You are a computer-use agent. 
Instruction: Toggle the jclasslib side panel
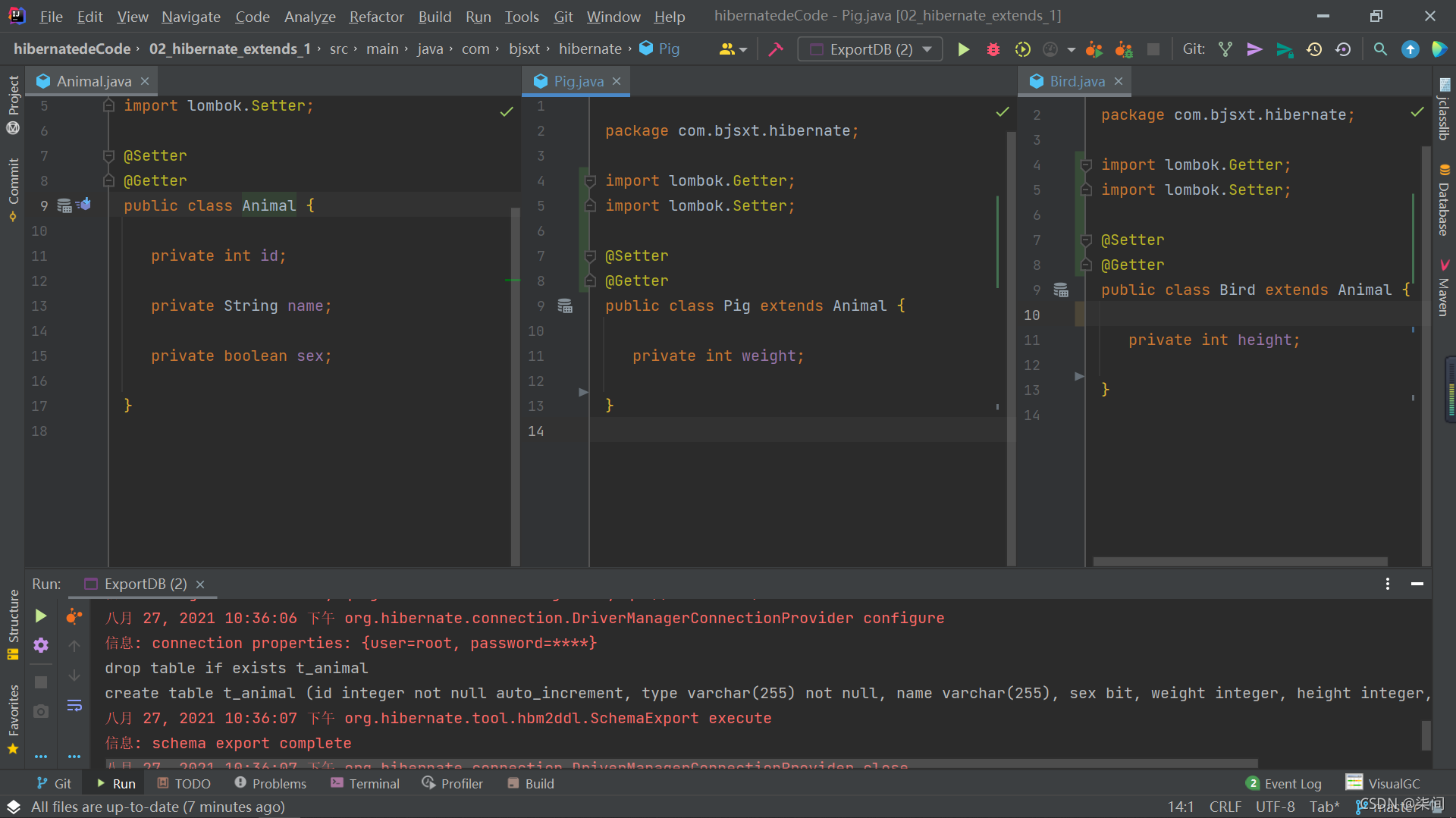[1444, 109]
